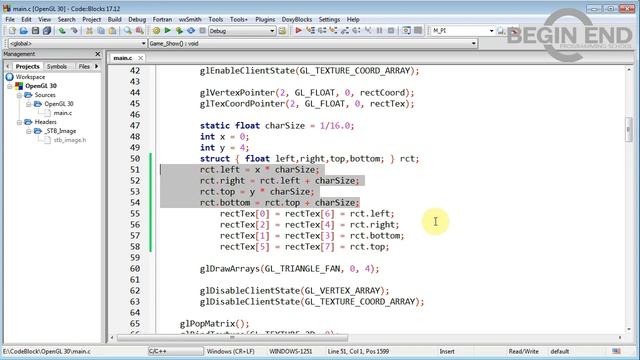Viewport: 640px width, 360px height.
Task: Open the target dialog icon beside Debug
Action: 282,31
